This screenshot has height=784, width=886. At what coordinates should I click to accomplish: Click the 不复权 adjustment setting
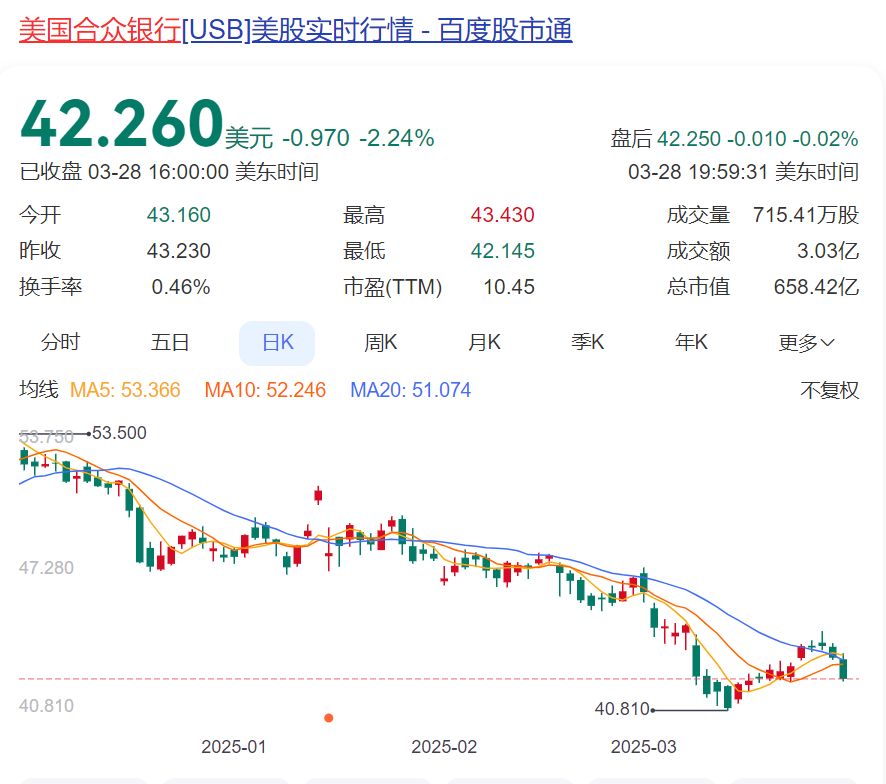[x=829, y=390]
